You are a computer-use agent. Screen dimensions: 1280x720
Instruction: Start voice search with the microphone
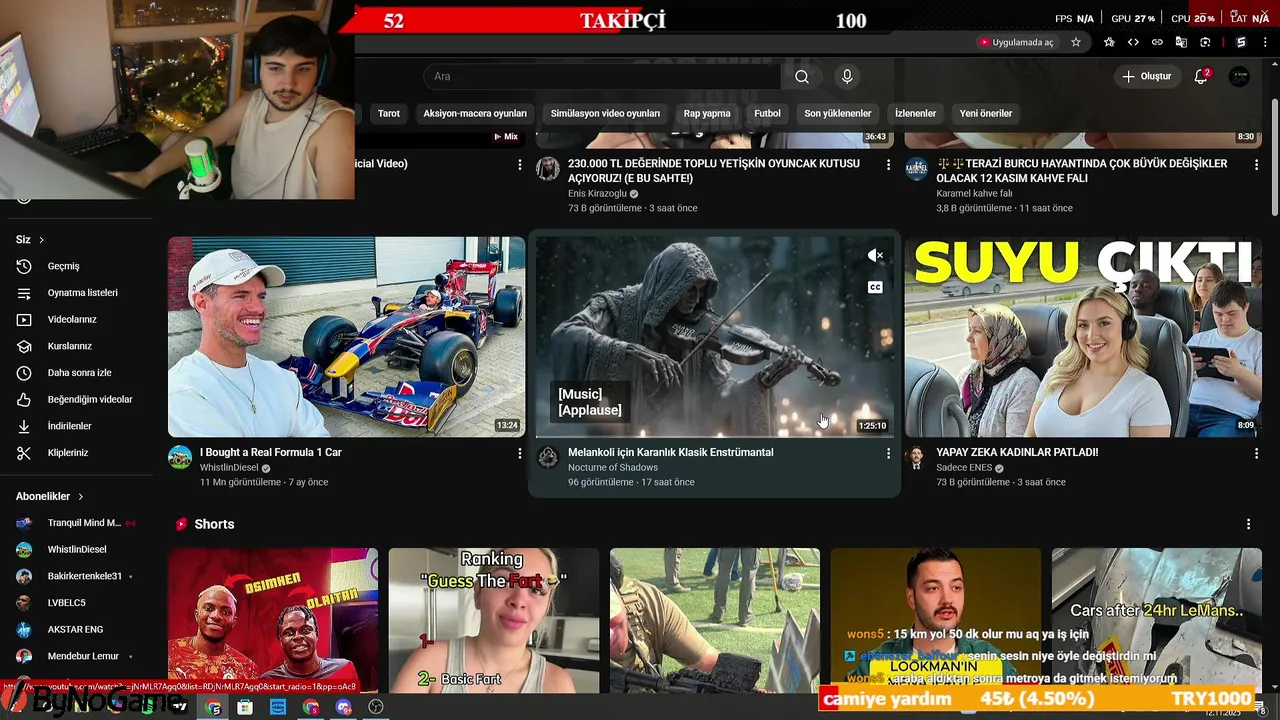point(847,77)
